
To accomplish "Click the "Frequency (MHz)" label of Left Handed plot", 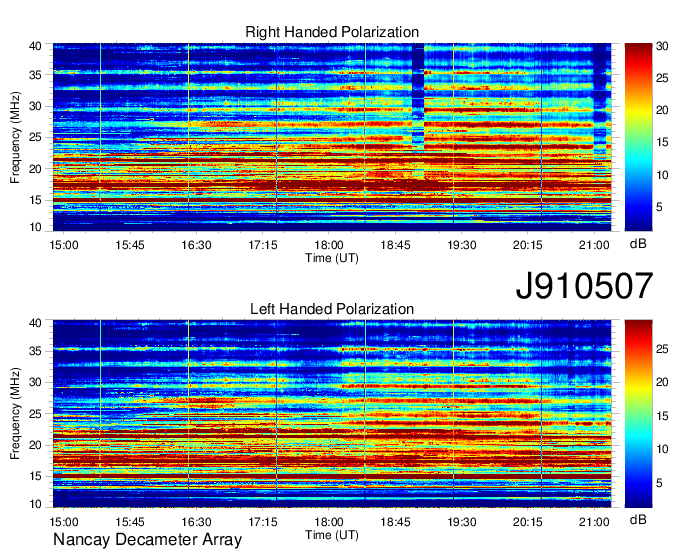I will pyautogui.click(x=15, y=414).
